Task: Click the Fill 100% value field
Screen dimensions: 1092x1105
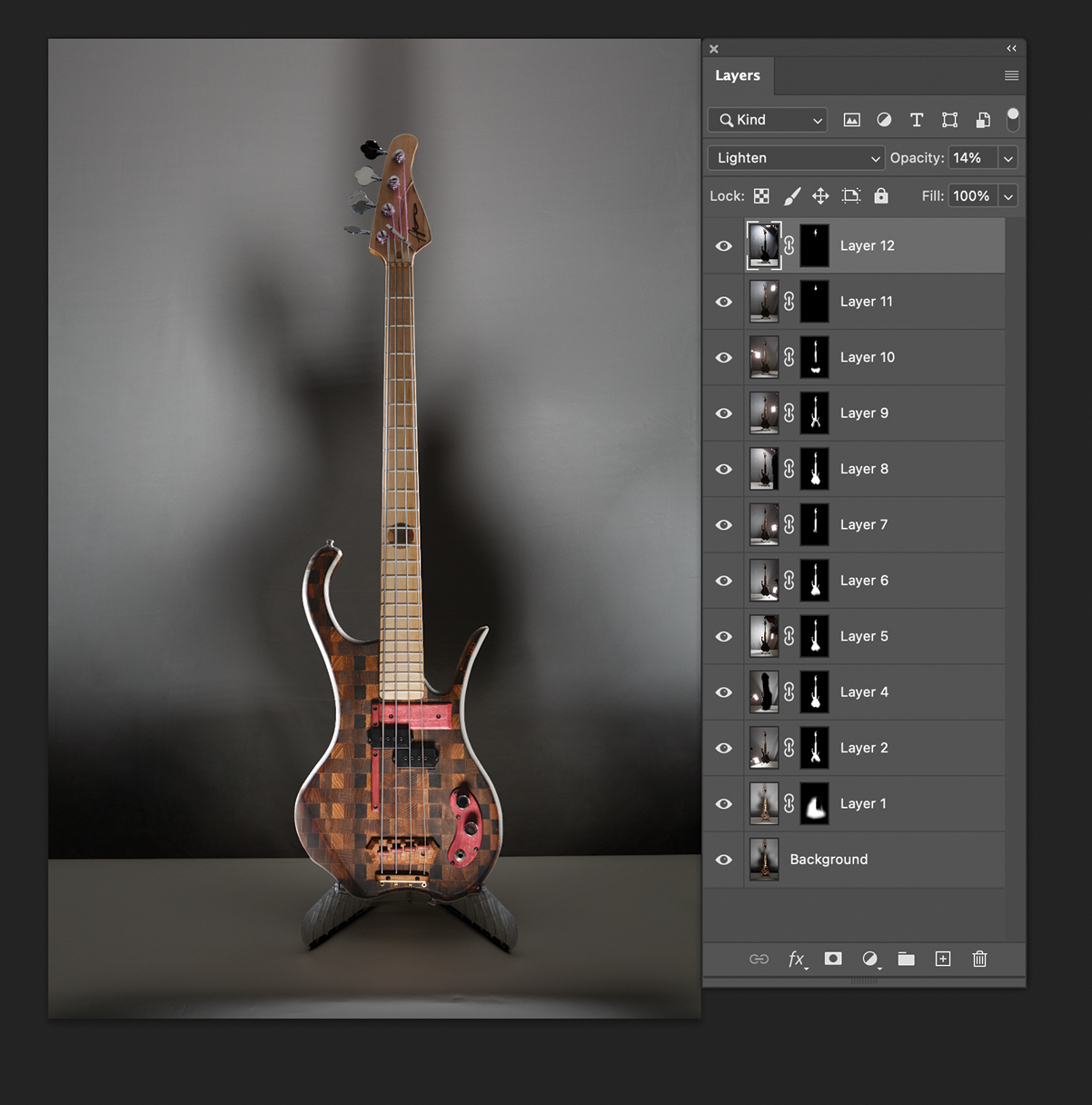Action: [x=973, y=196]
